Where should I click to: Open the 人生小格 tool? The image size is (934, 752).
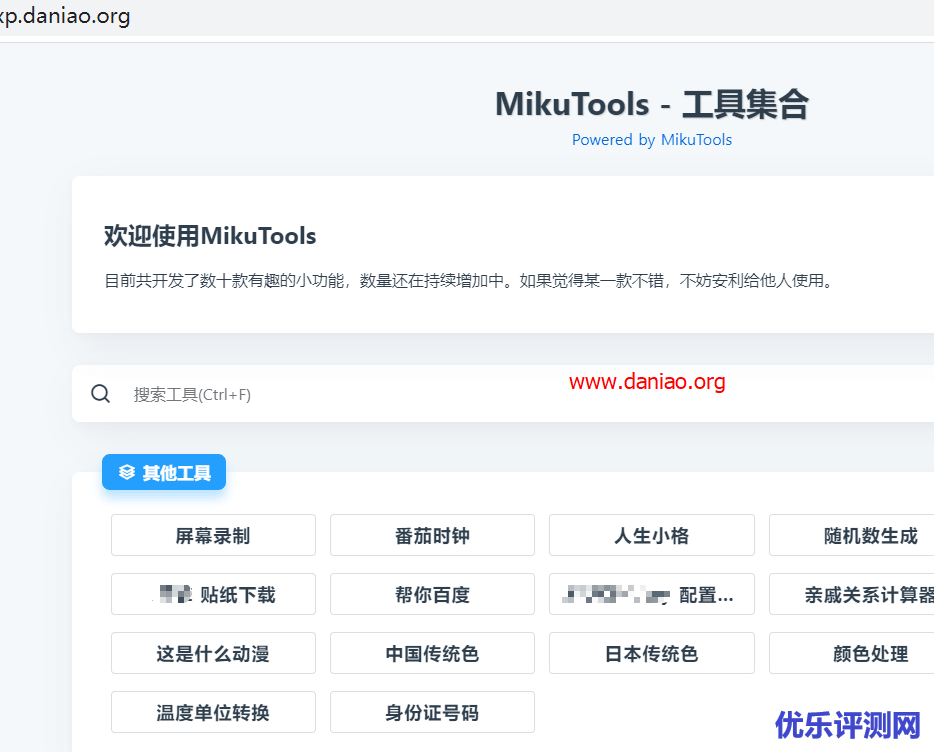[x=652, y=535]
